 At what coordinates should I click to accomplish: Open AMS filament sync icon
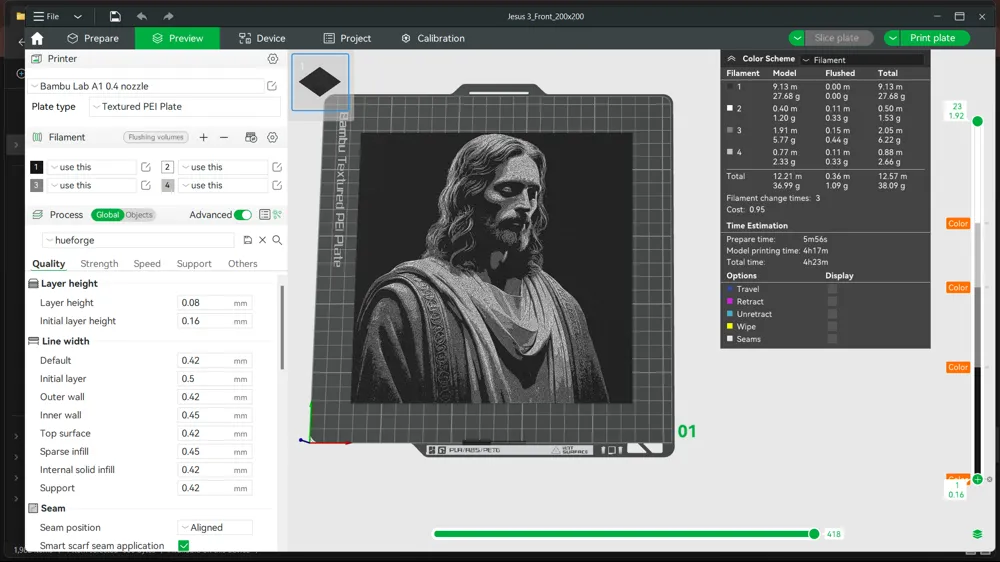(251, 137)
